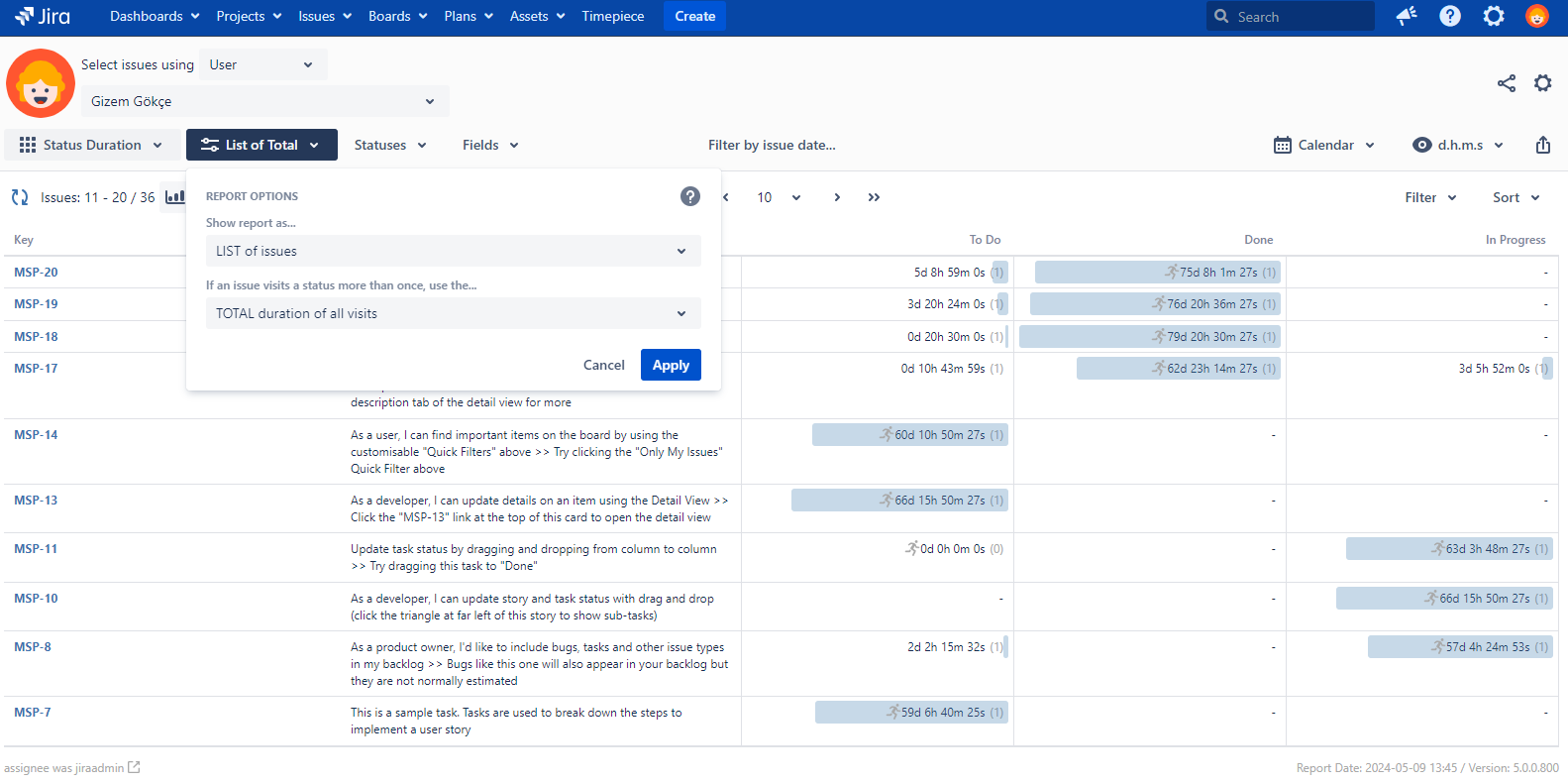Image resolution: width=1568 pixels, height=783 pixels.
Task: Open the Jira help icon
Action: pos(1449,16)
